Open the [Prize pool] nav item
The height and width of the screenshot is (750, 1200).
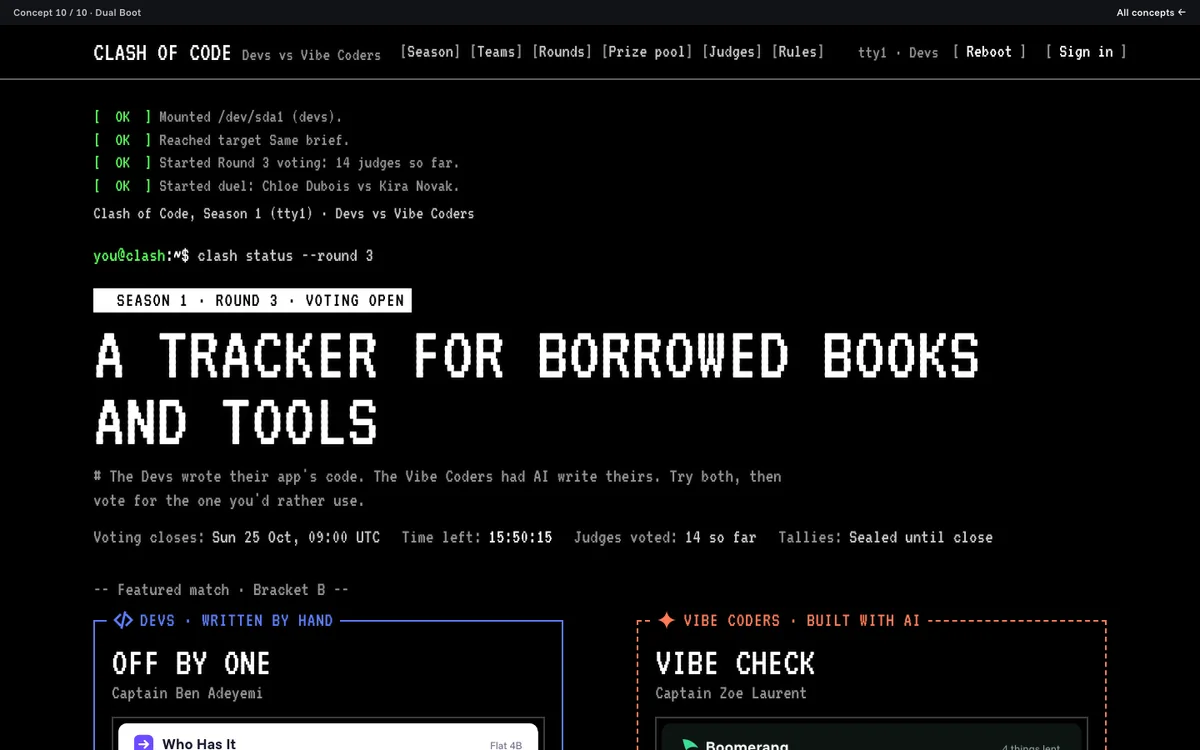coord(647,52)
